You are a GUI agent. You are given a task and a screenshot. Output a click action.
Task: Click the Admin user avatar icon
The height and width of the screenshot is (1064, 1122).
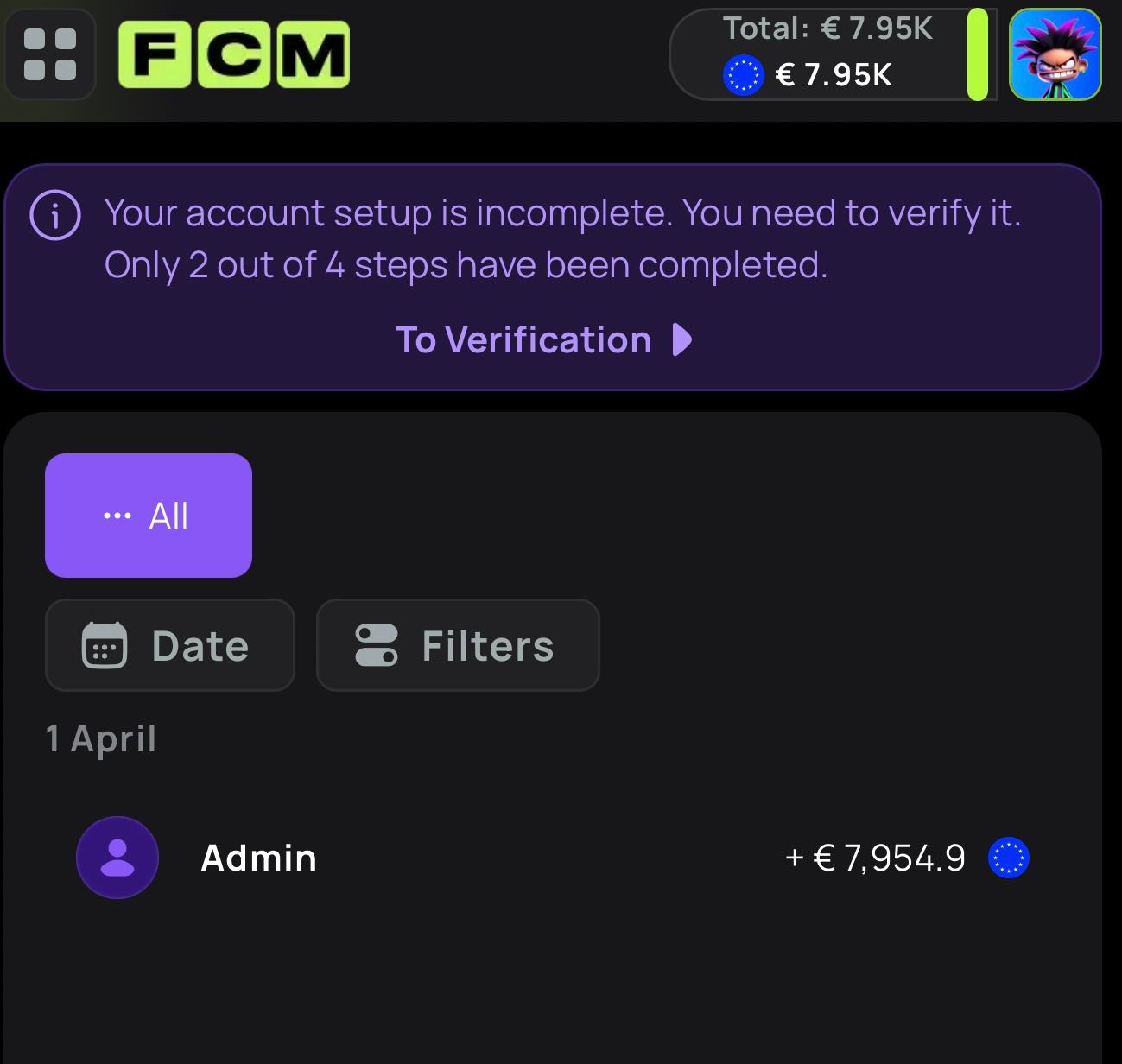(x=117, y=858)
